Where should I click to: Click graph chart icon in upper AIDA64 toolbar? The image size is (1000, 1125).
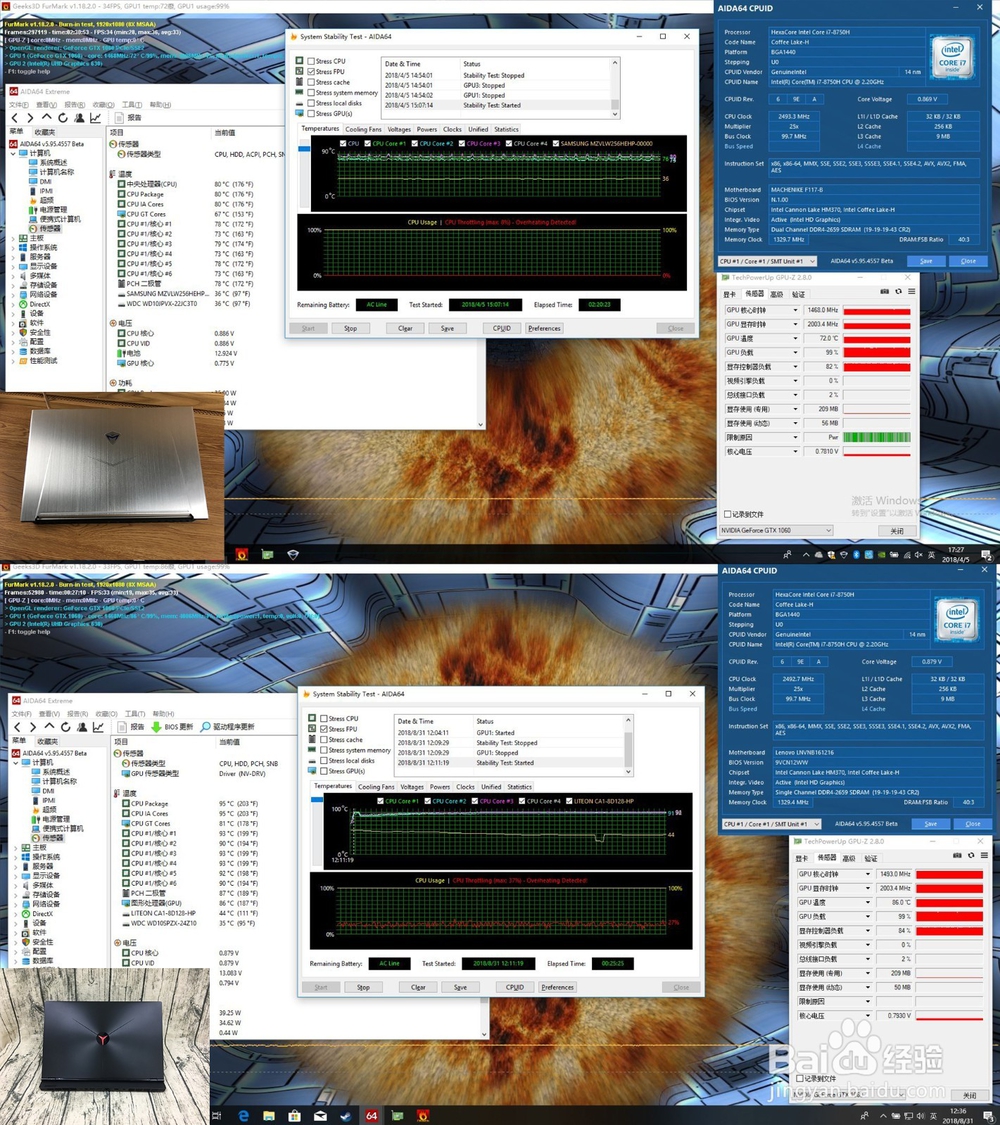click(95, 118)
